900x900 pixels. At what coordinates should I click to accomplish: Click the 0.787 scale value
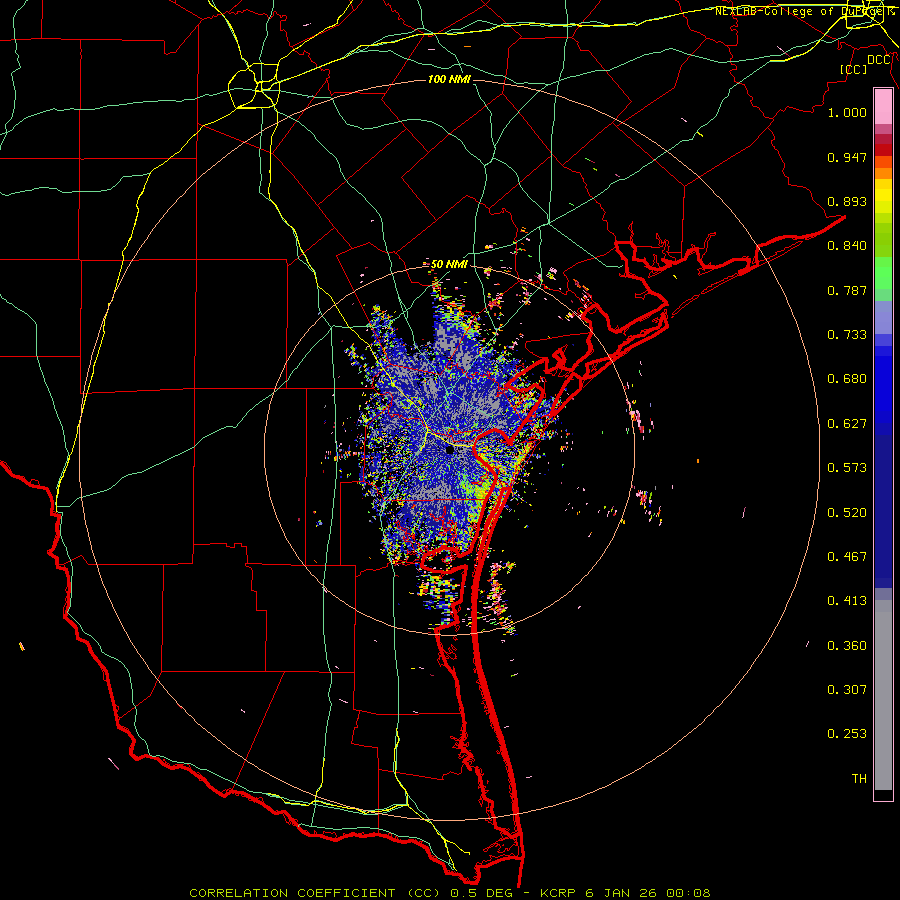click(847, 290)
